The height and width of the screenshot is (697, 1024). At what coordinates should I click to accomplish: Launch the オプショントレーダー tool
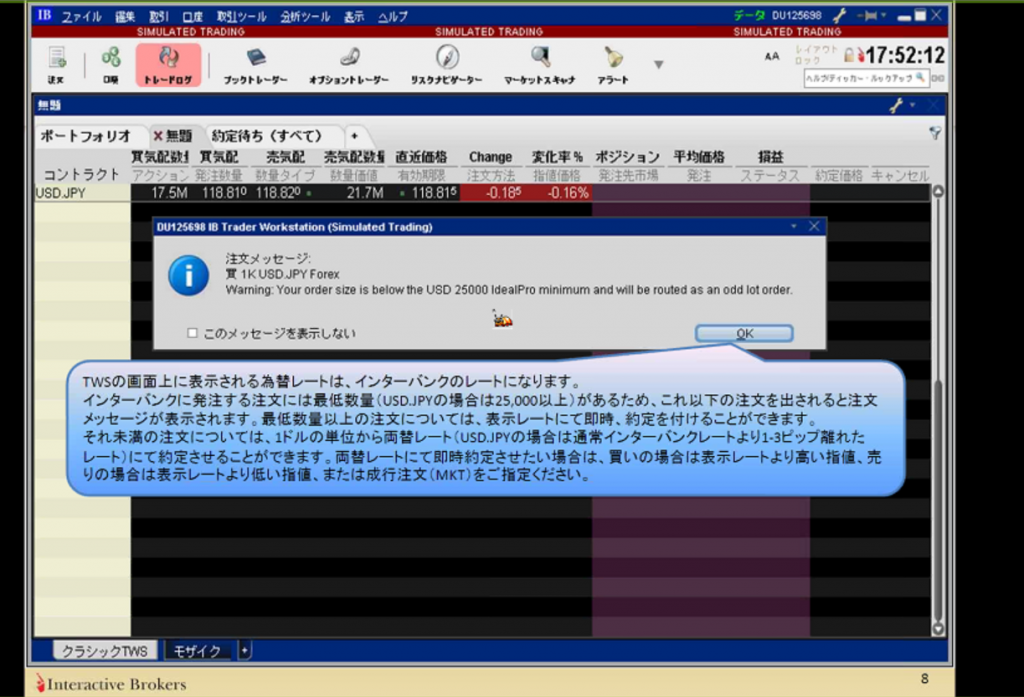[x=349, y=65]
